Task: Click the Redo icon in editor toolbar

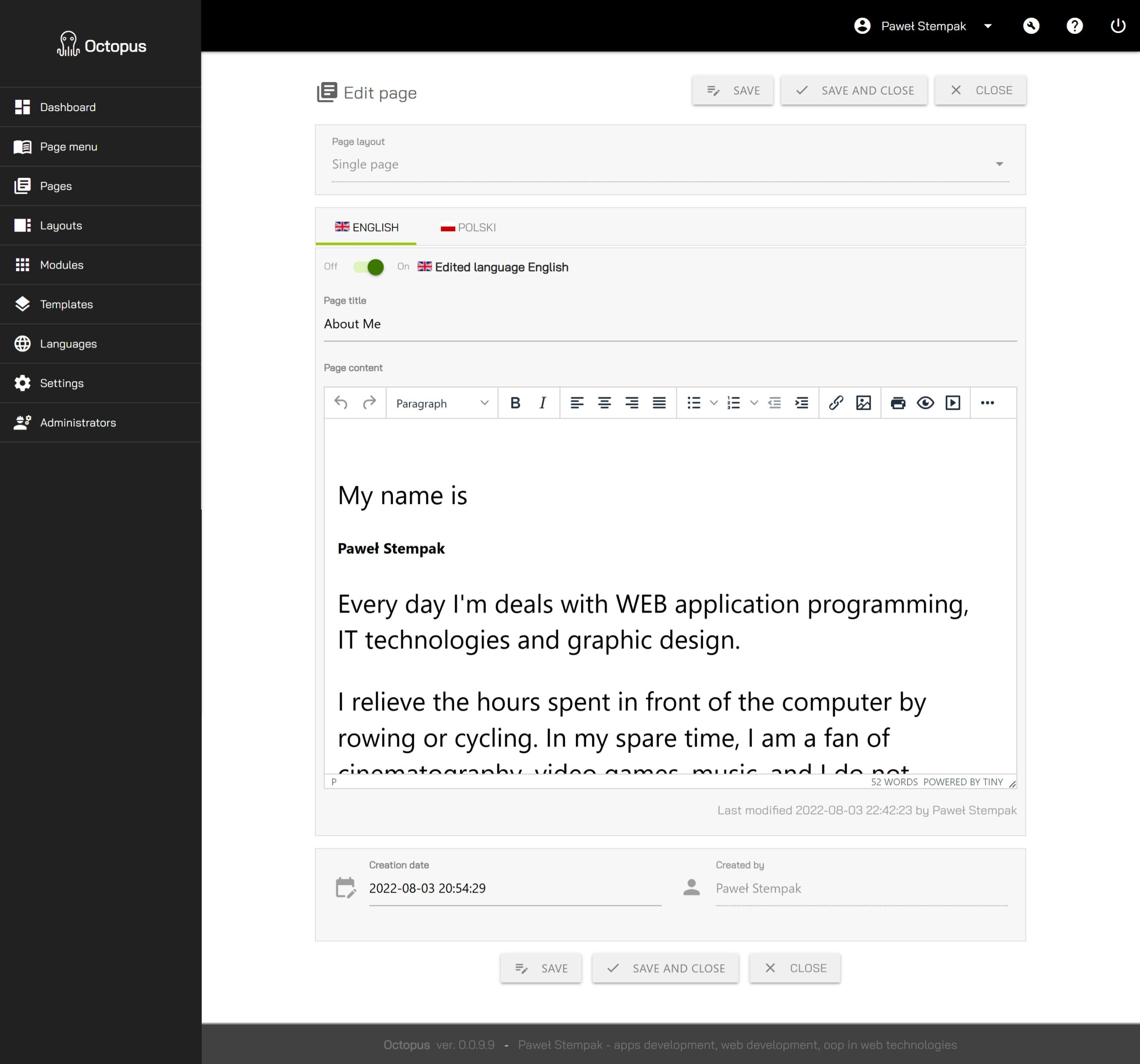Action: [369, 403]
